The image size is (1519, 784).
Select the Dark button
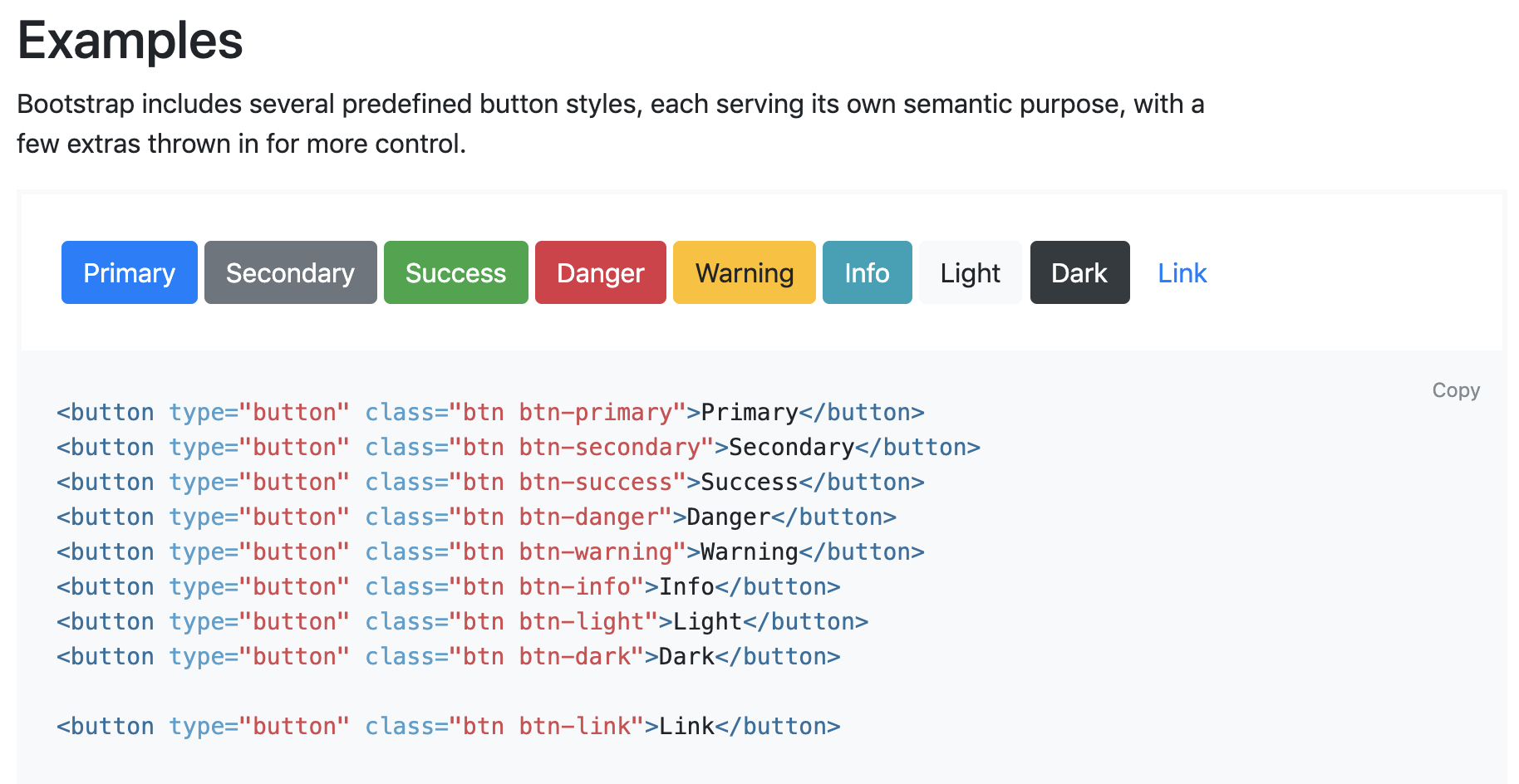(x=1079, y=272)
